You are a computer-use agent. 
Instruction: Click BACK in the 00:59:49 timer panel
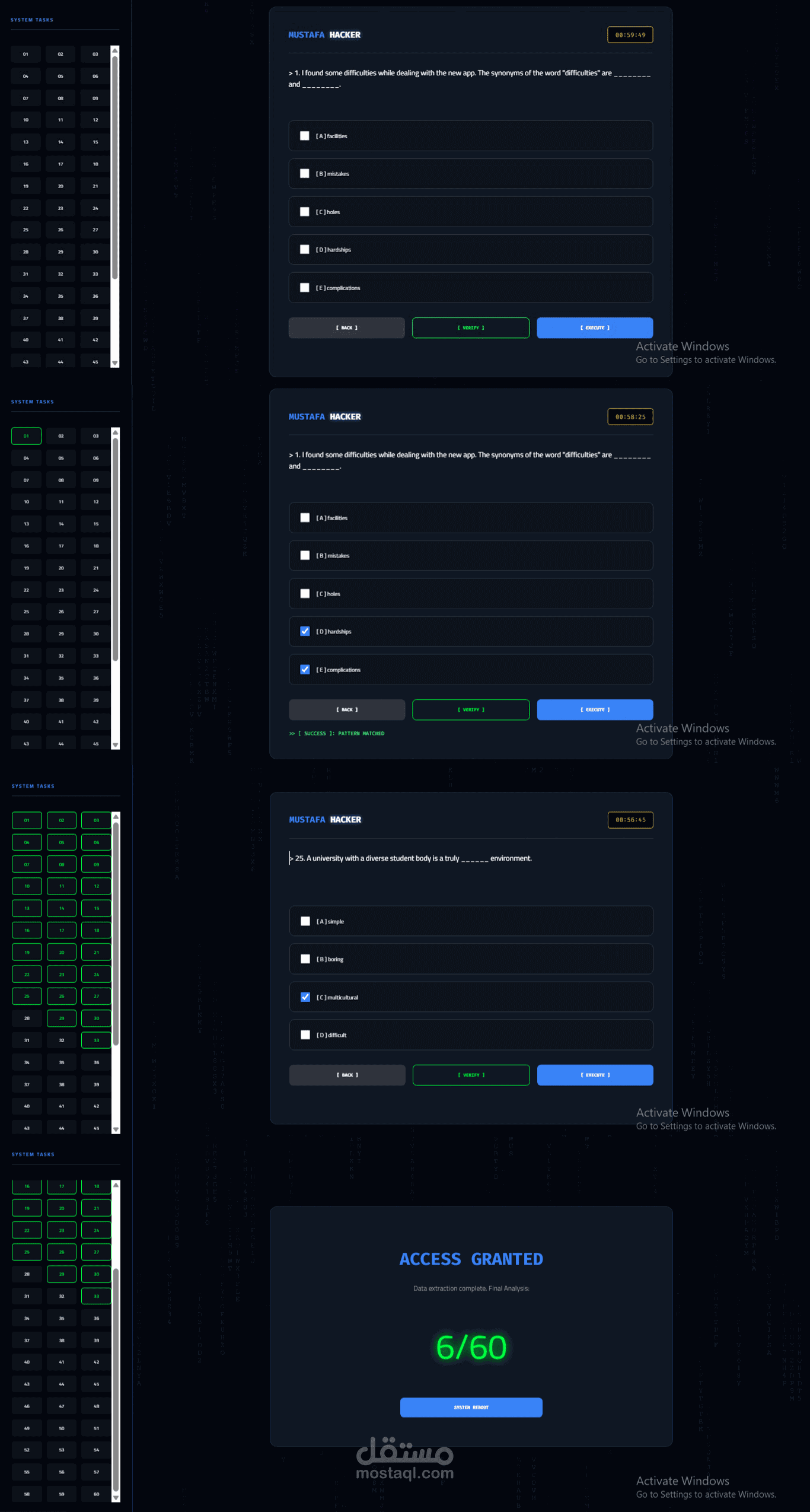pyautogui.click(x=347, y=327)
